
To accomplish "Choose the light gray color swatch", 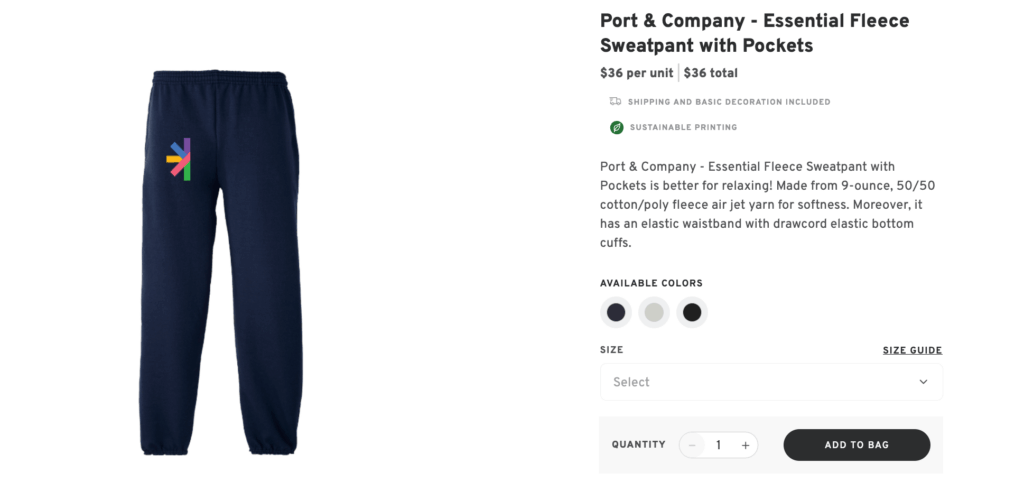I will click(654, 313).
